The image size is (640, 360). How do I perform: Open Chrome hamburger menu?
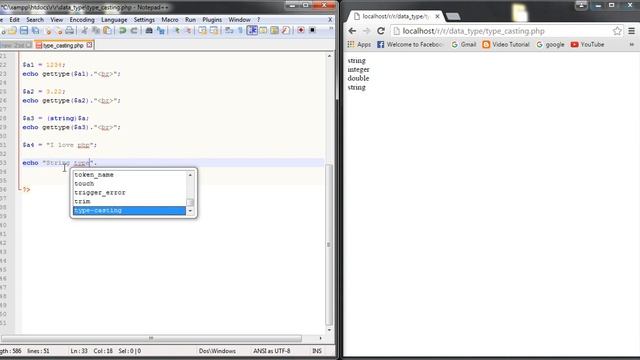tap(631, 31)
